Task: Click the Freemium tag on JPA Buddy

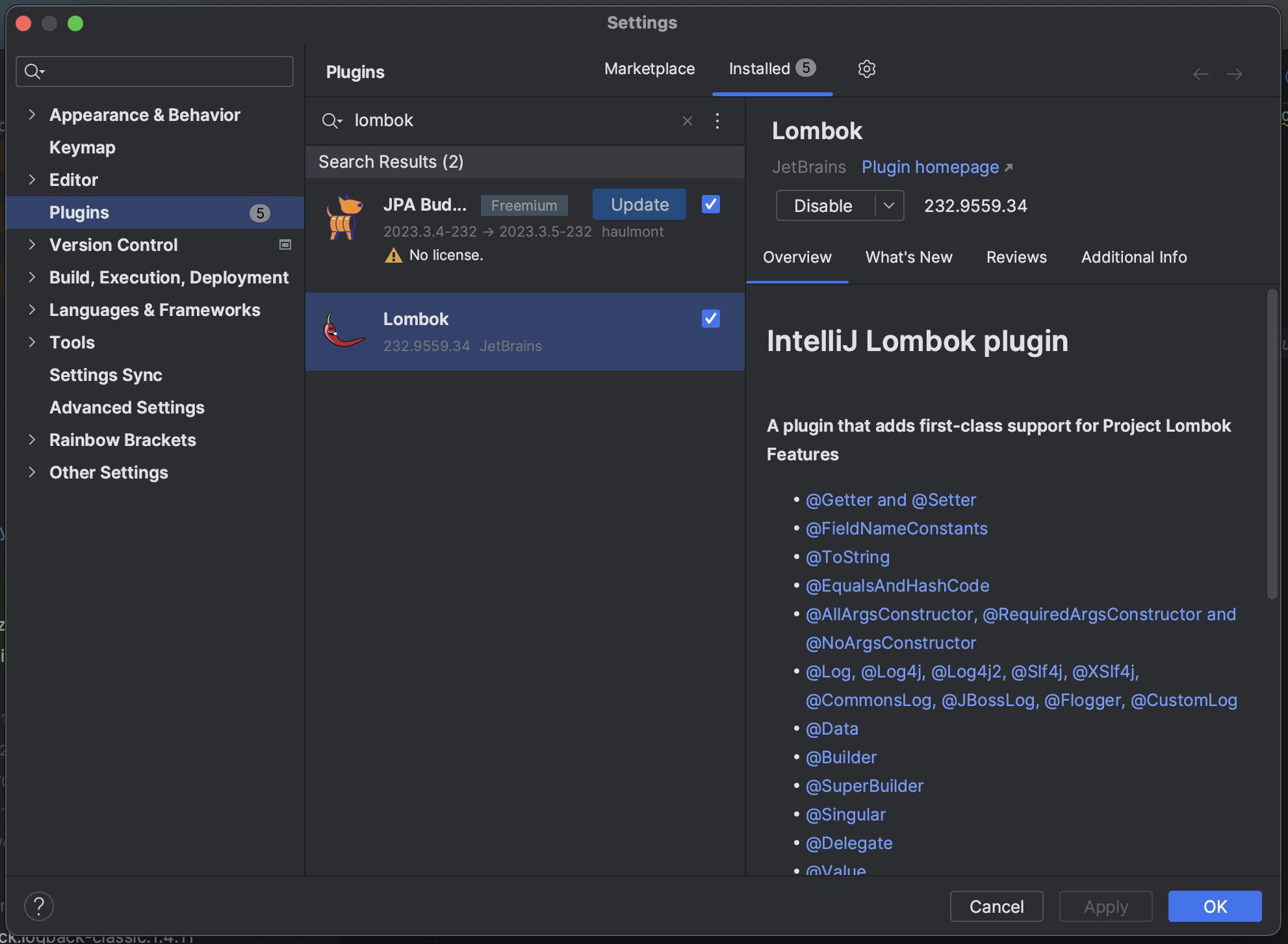Action: (524, 205)
